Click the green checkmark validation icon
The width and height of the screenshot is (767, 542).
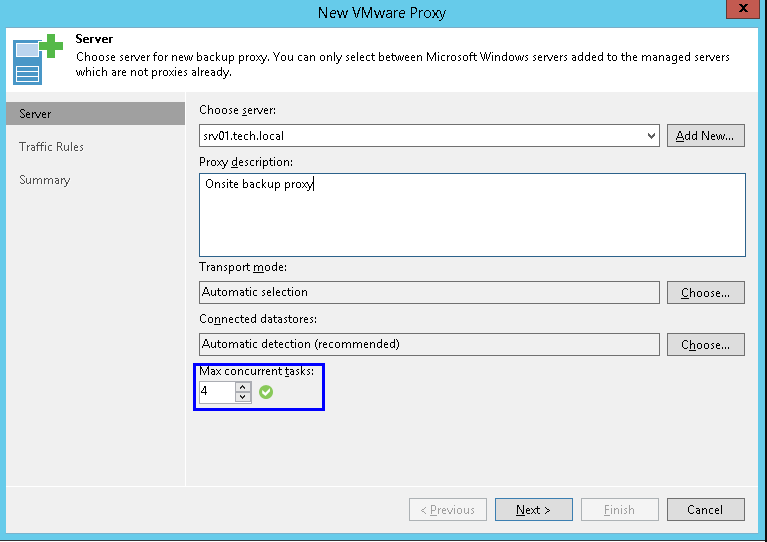click(266, 392)
